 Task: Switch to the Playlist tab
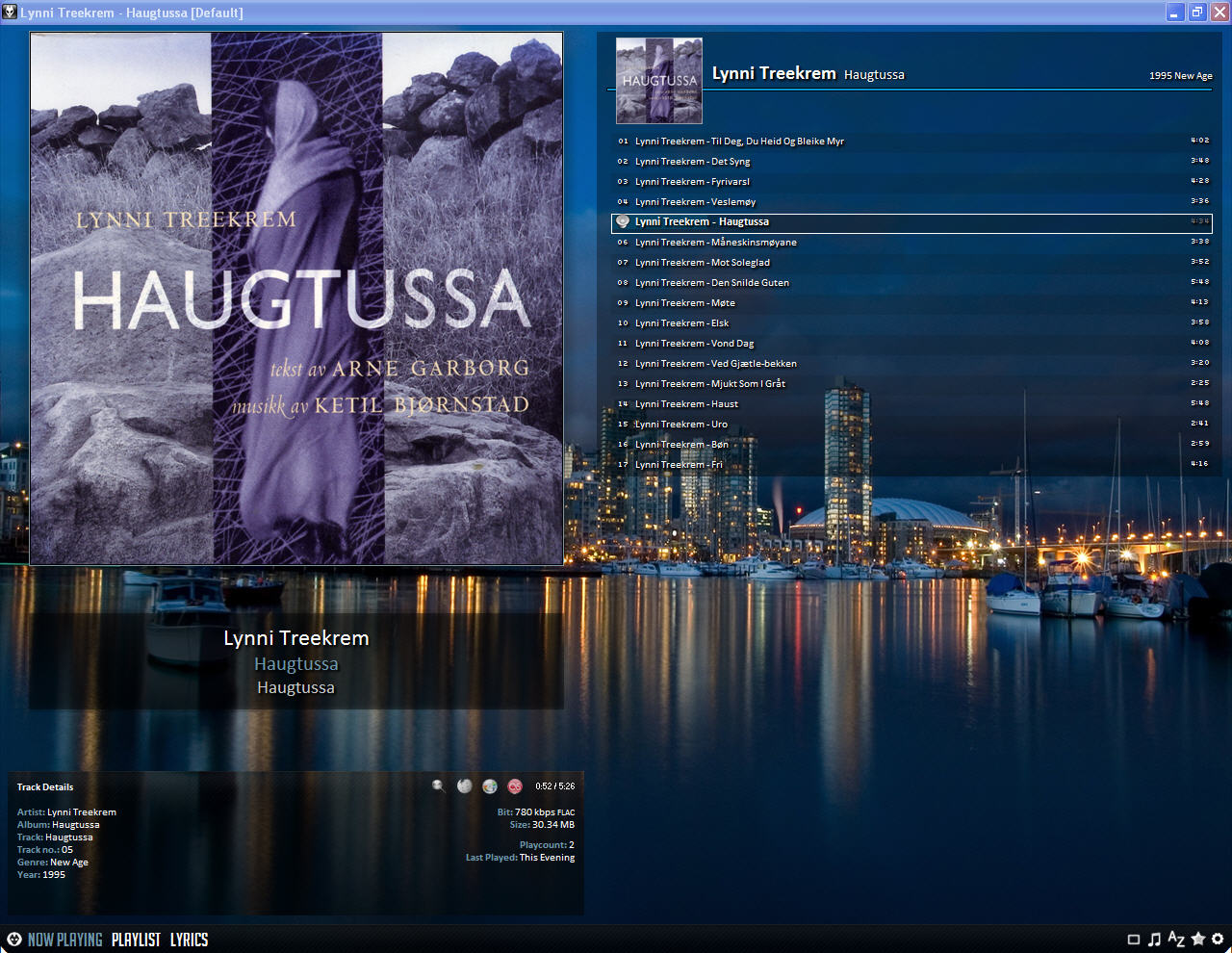136,940
